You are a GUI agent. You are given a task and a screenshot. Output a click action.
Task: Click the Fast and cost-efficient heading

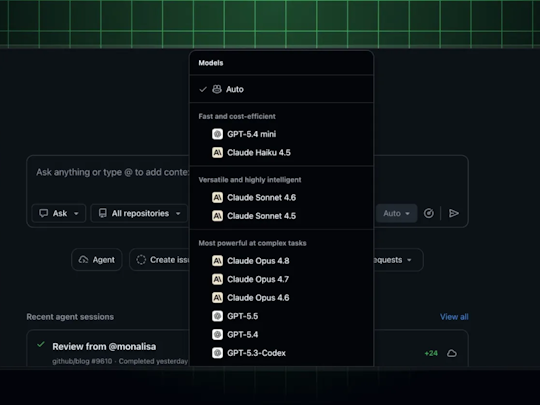(x=237, y=116)
